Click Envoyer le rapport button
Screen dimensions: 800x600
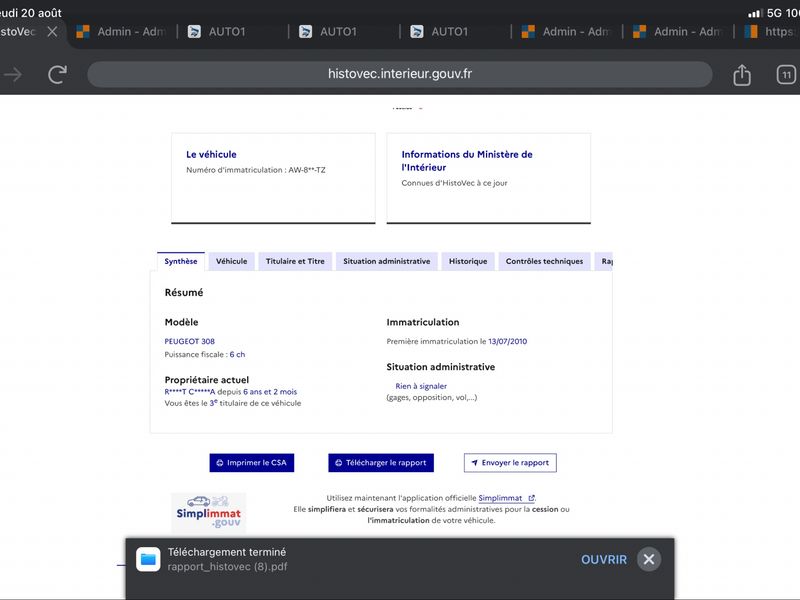(x=510, y=463)
